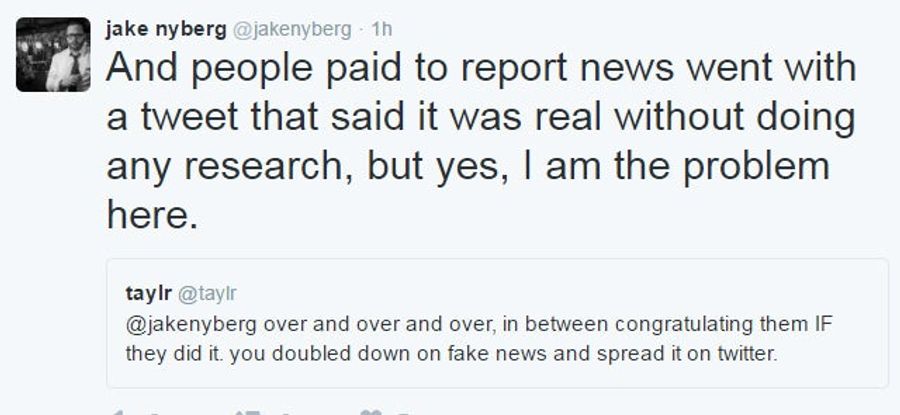The height and width of the screenshot is (415, 900).
Task: Click the quoted text 'you doubled down on fake news'
Action: [360, 353]
